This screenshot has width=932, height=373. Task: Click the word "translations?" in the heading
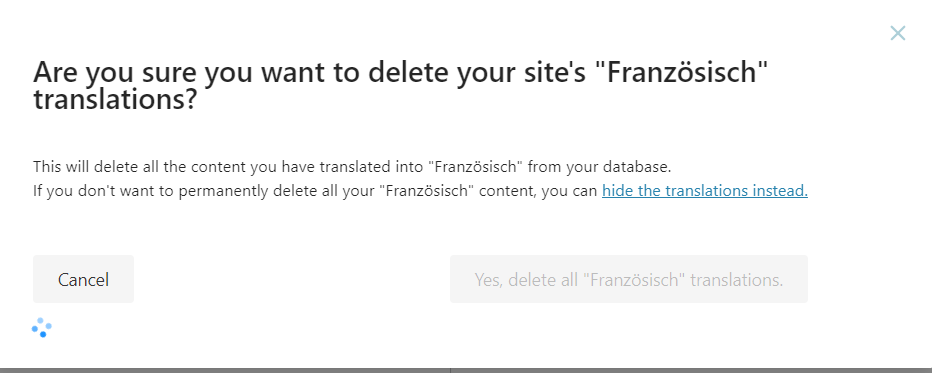[x=115, y=100]
